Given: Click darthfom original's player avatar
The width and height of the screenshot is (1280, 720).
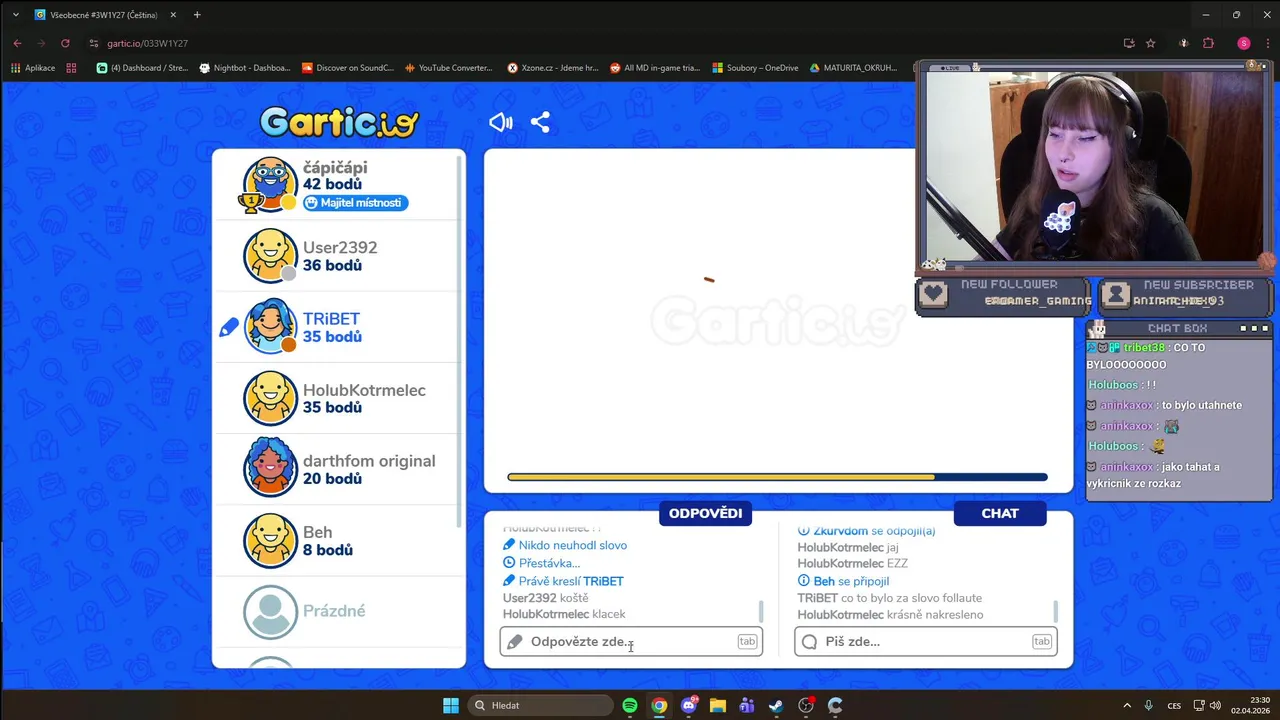Looking at the screenshot, I should pyautogui.click(x=270, y=469).
